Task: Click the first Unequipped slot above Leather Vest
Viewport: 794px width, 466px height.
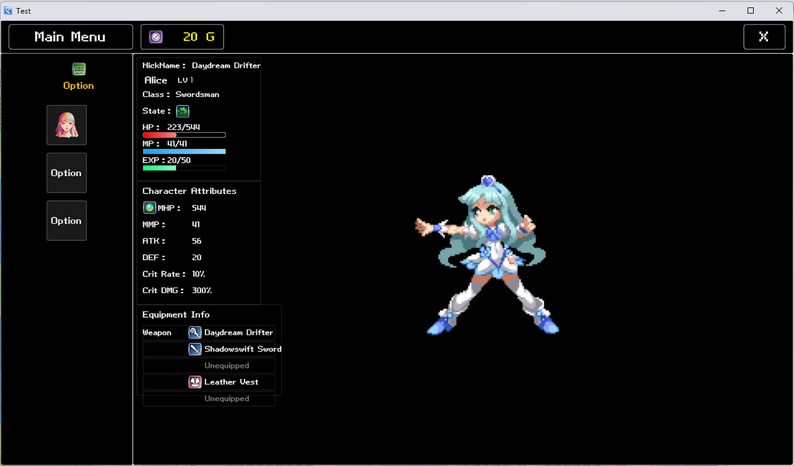Action: (209, 366)
